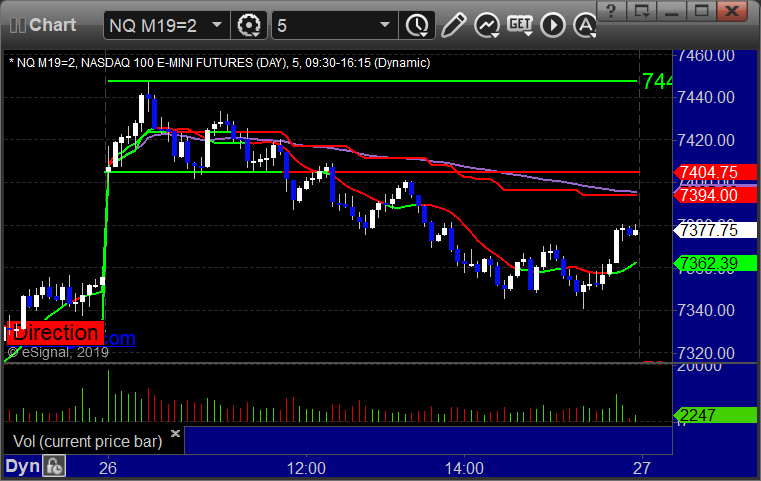
Task: Click the 27 date axis label
Action: [642, 468]
